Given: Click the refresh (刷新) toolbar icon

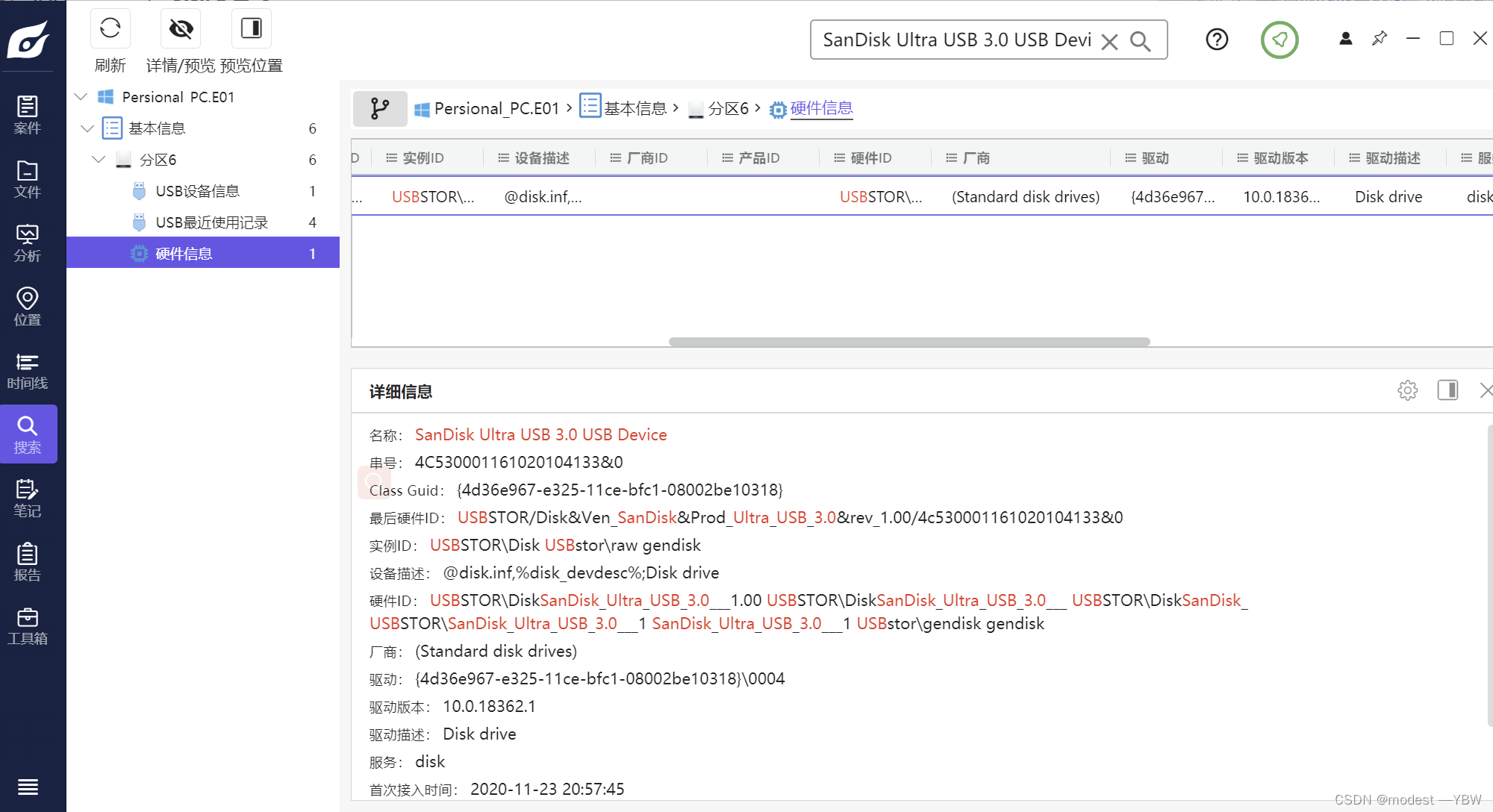Looking at the screenshot, I should pos(110,29).
